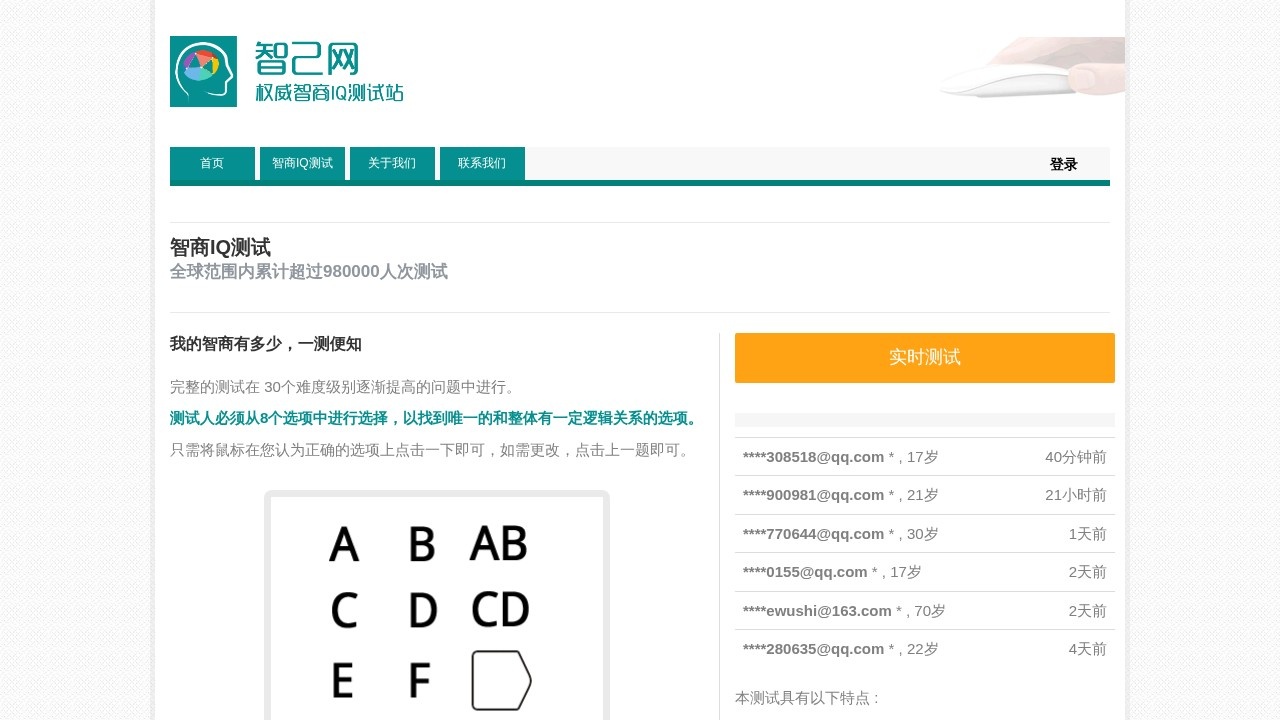This screenshot has width=1280, height=720.
Task: Select answer option CD in the puzzle
Action: click(500, 611)
